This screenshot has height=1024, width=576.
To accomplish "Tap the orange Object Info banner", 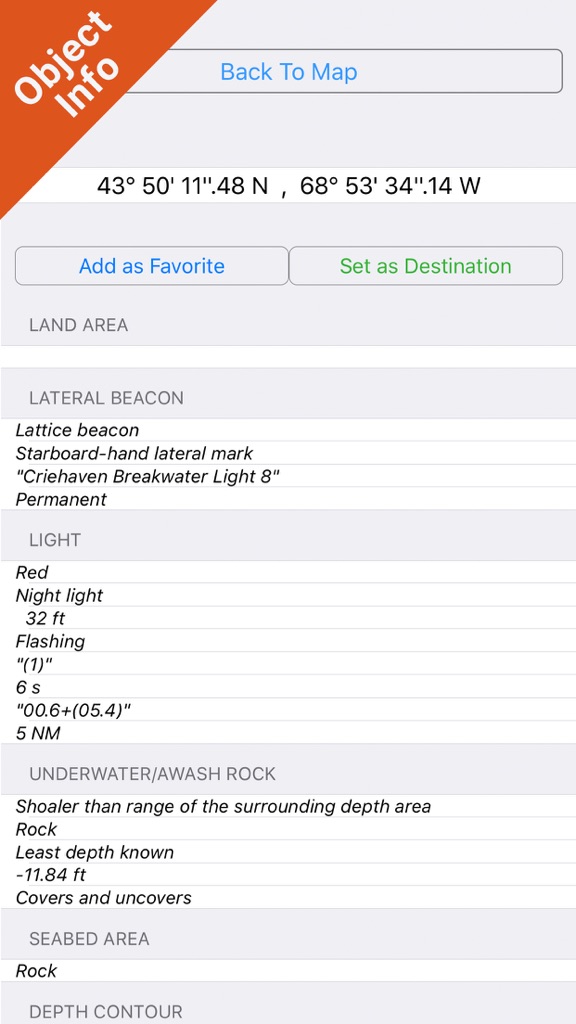I will 72,72.
